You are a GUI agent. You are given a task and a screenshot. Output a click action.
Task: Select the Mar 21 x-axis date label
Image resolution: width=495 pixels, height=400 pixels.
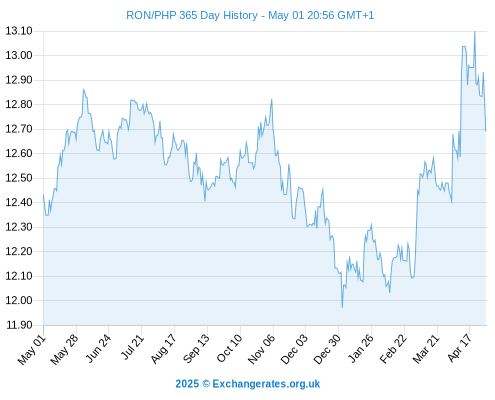426,349
